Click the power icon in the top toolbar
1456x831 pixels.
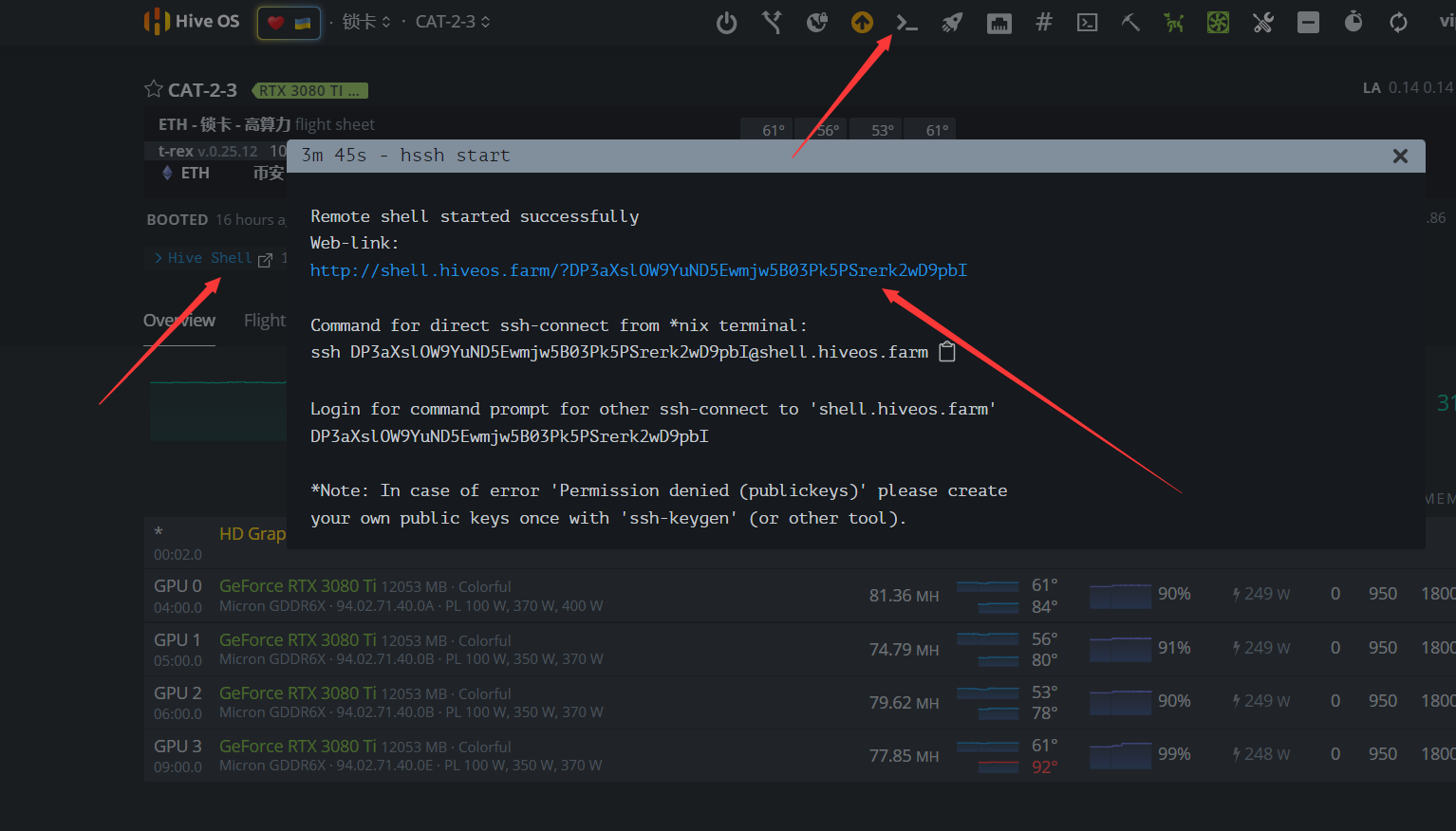pyautogui.click(x=726, y=22)
